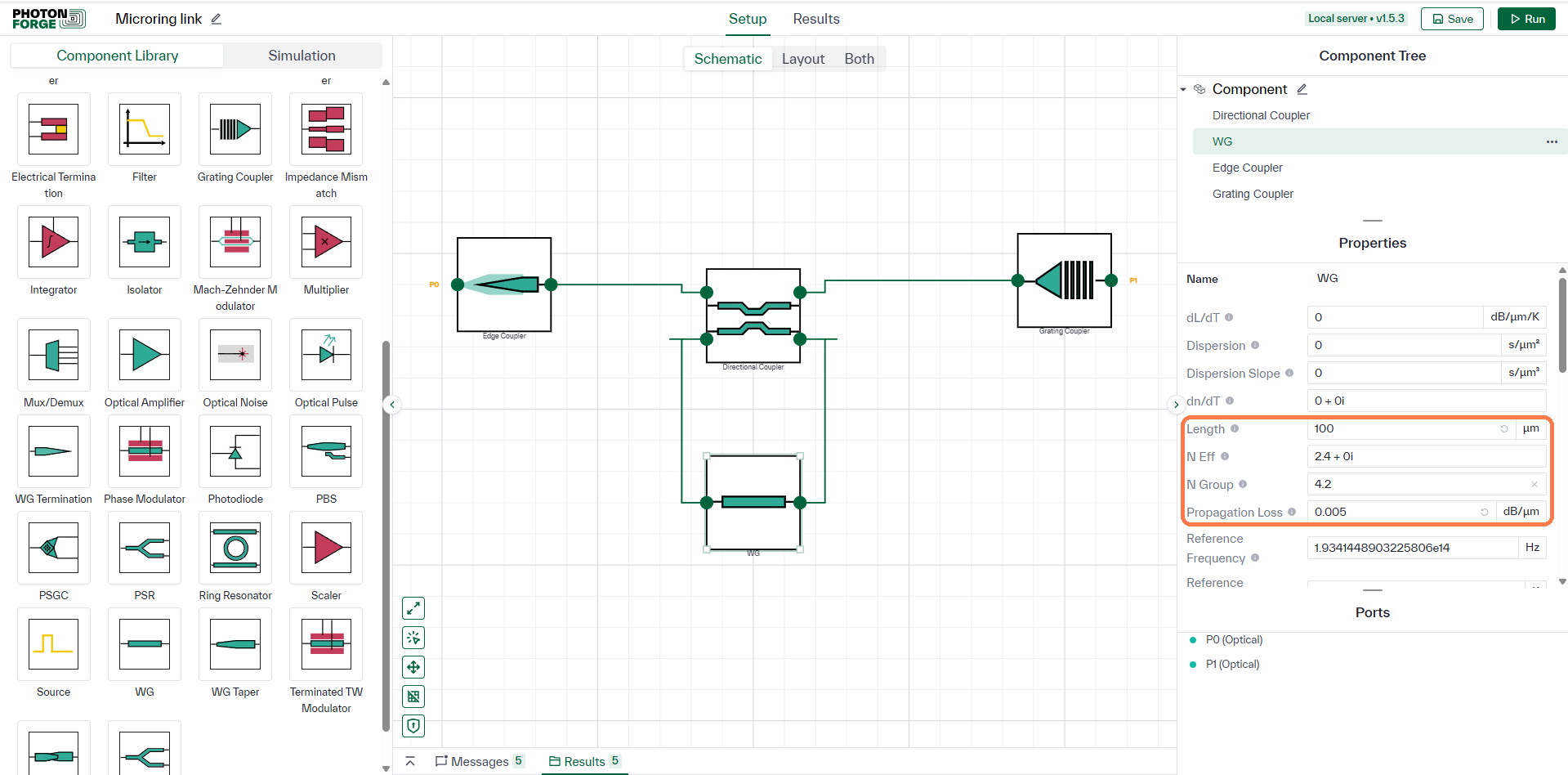Select Edge Coupler in component tree
The image size is (1568, 775).
pos(1247,168)
